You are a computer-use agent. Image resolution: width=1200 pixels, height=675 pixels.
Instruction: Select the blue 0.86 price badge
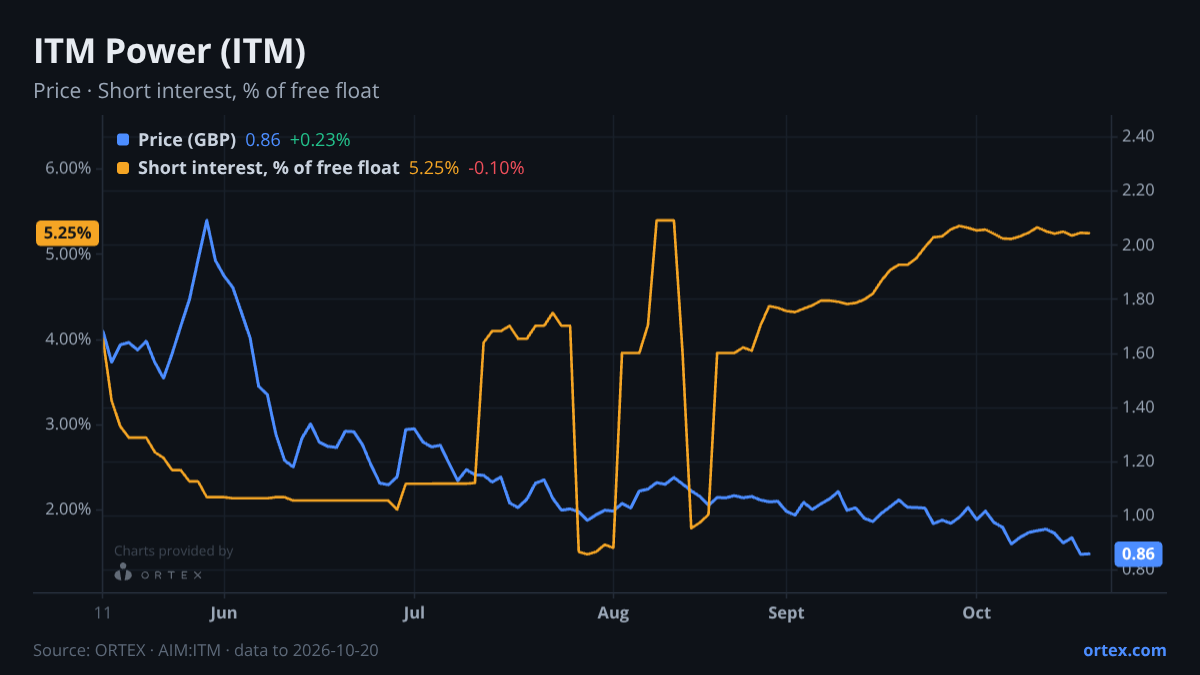(1139, 554)
